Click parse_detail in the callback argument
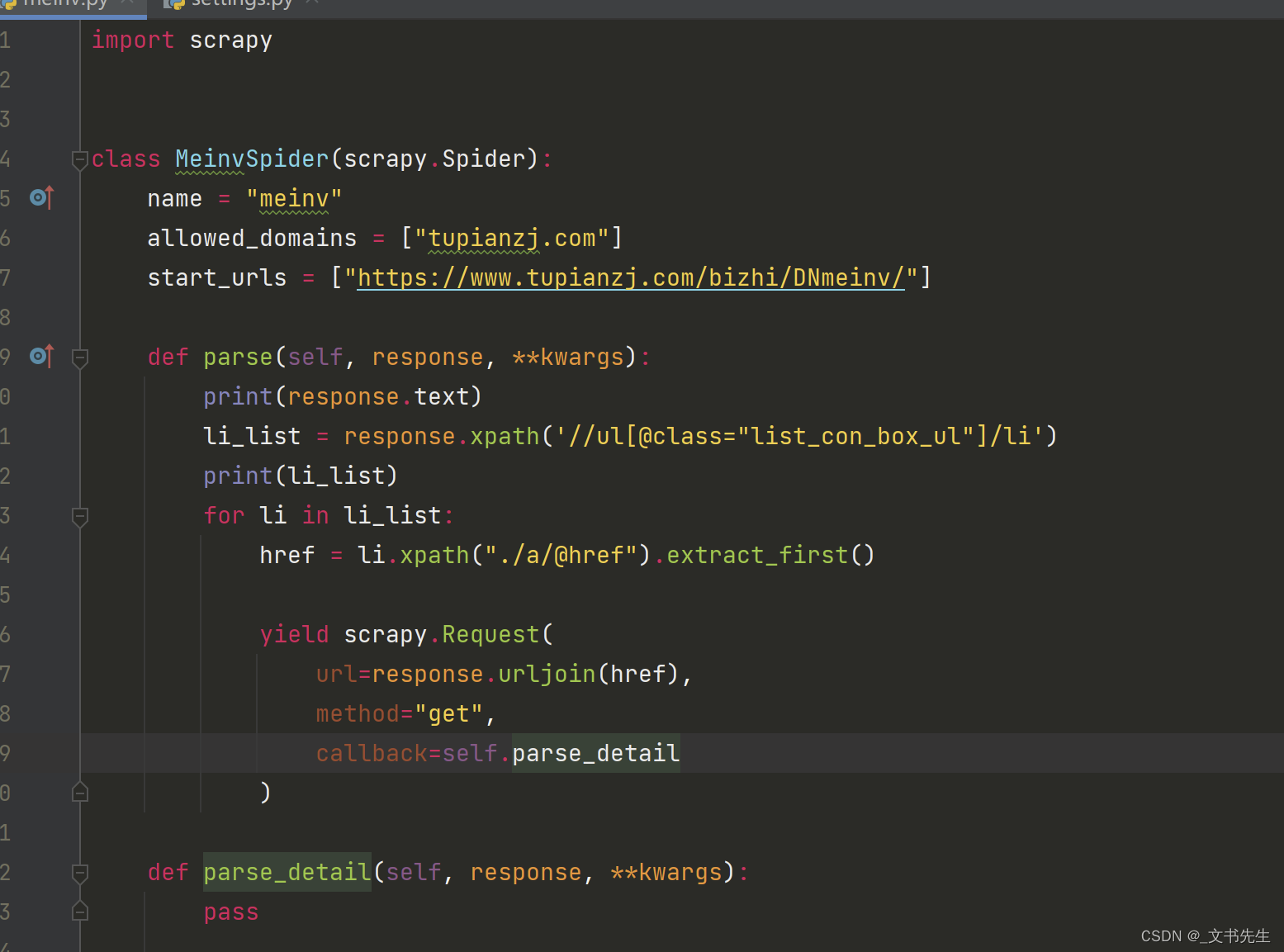The height and width of the screenshot is (952, 1284). [596, 753]
